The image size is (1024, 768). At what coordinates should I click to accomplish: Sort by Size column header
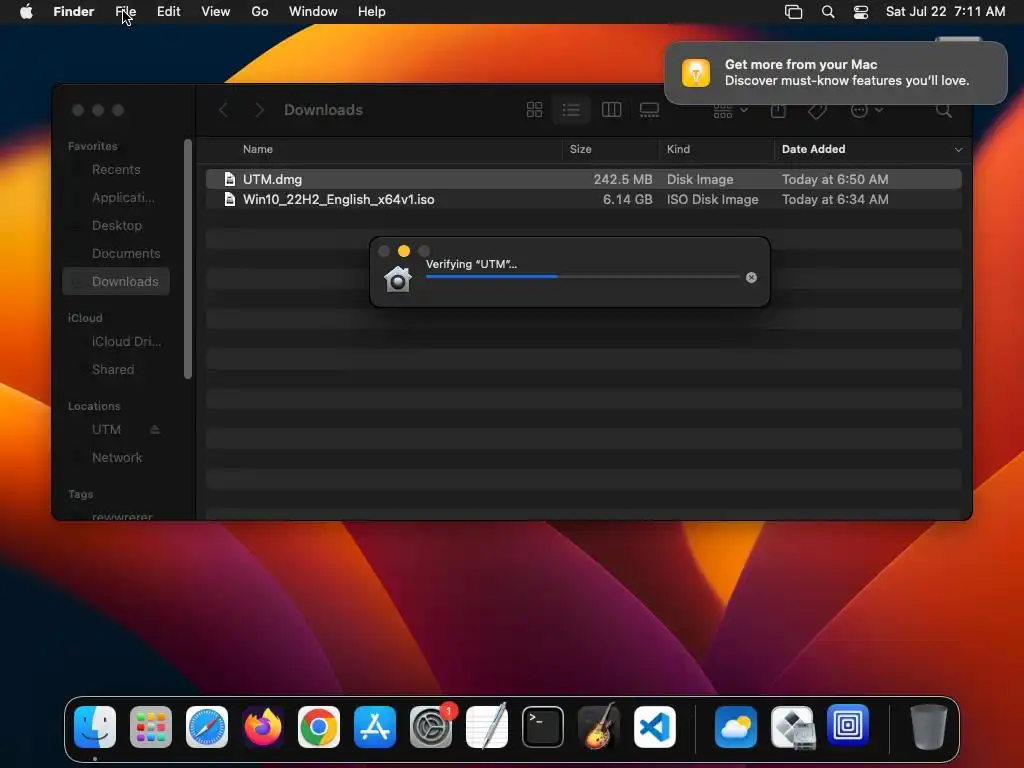point(581,150)
